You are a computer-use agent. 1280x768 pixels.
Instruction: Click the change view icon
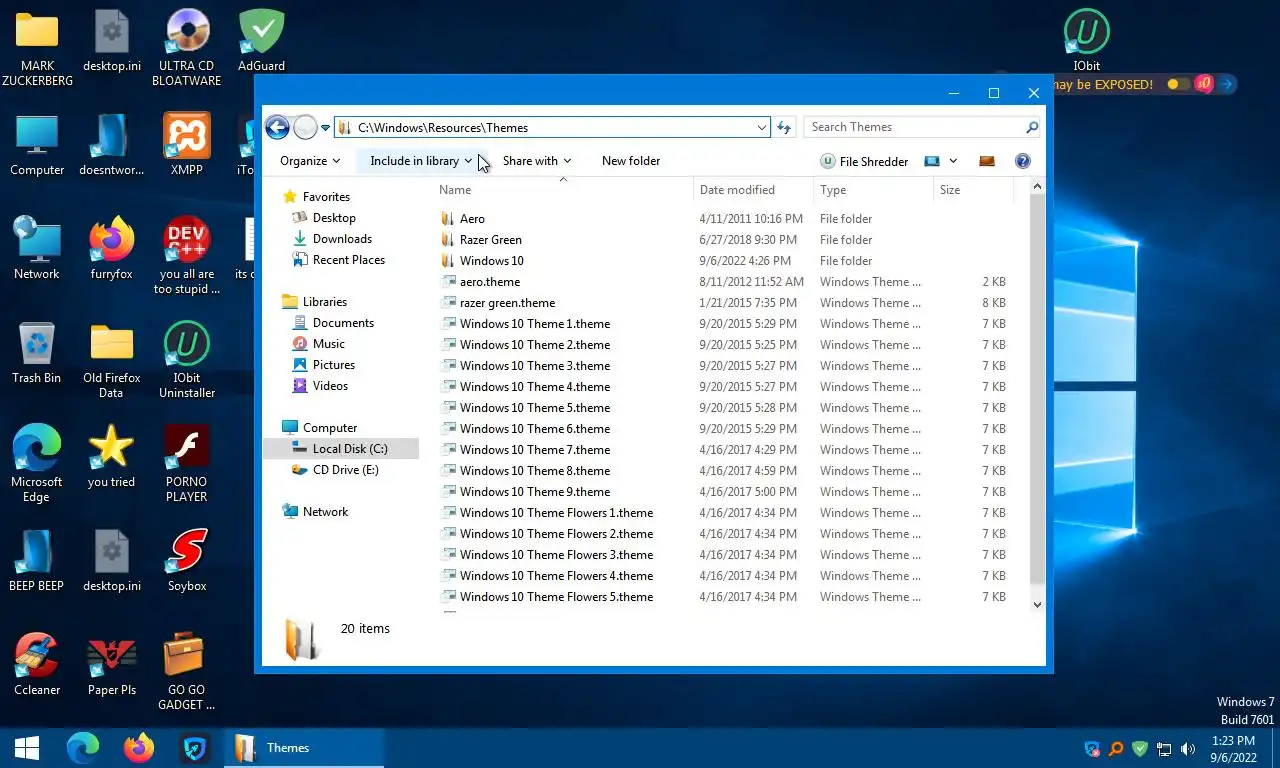(x=932, y=161)
